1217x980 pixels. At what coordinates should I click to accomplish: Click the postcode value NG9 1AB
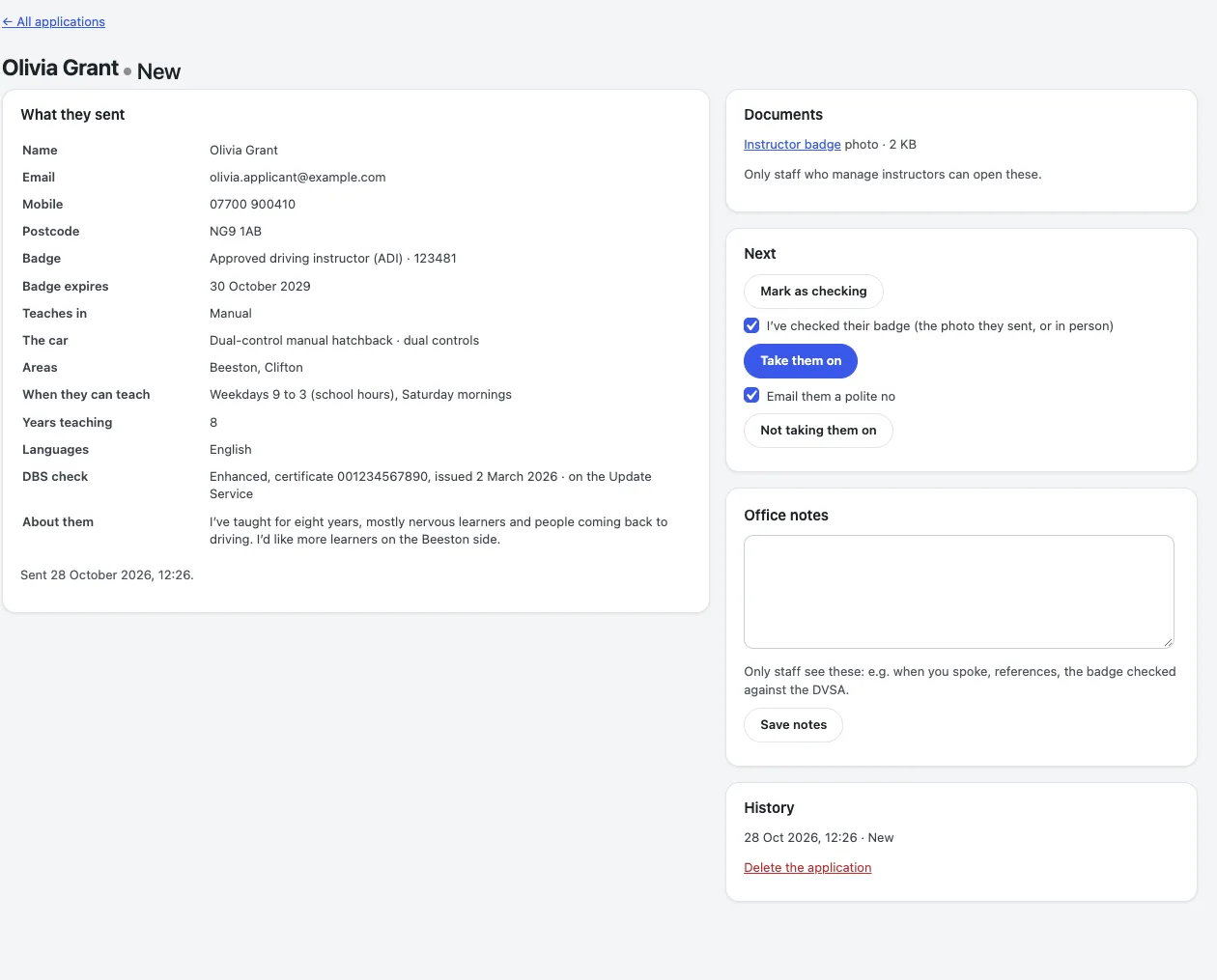click(236, 231)
